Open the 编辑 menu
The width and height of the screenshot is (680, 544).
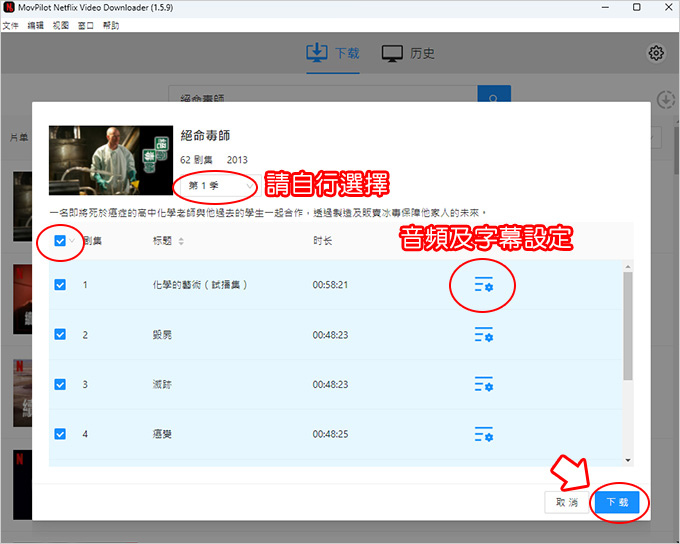coord(36,26)
